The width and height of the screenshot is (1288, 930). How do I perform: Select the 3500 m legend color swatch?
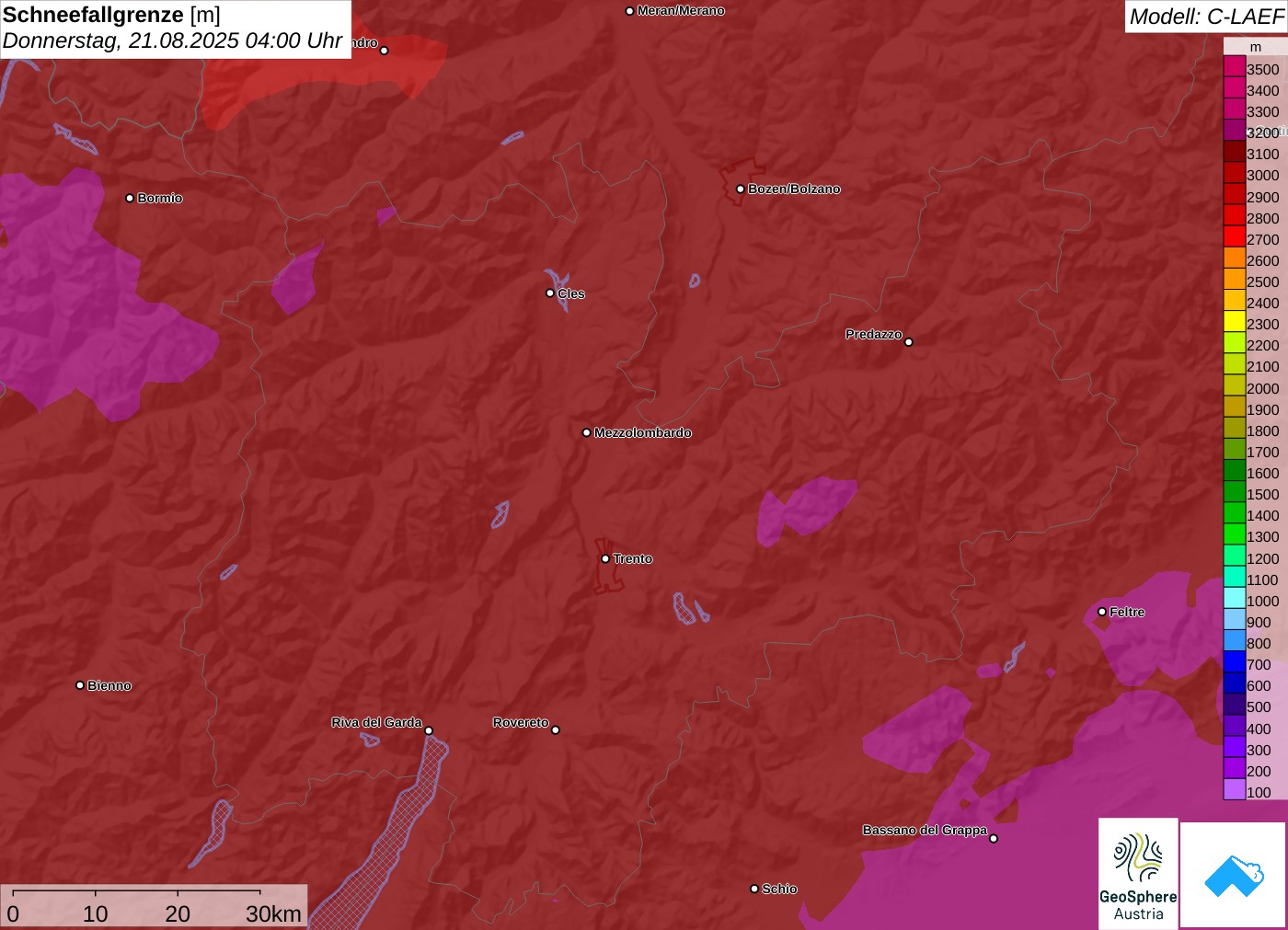tap(1235, 66)
